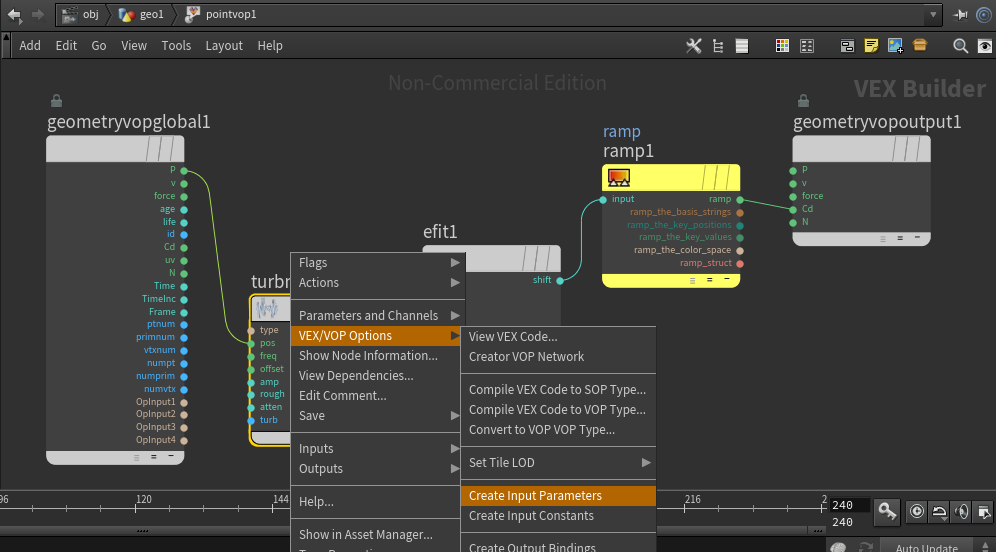
Task: Click the lock above geometryvopglobal1
Action: coord(57,100)
